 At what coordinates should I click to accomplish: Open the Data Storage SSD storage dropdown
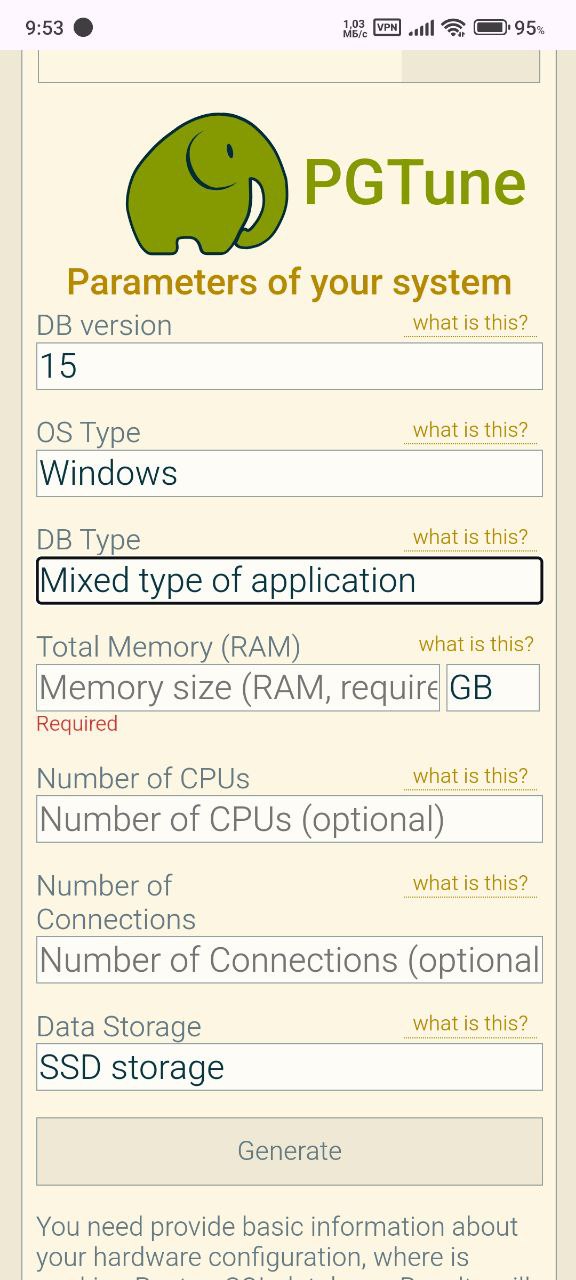point(289,1067)
